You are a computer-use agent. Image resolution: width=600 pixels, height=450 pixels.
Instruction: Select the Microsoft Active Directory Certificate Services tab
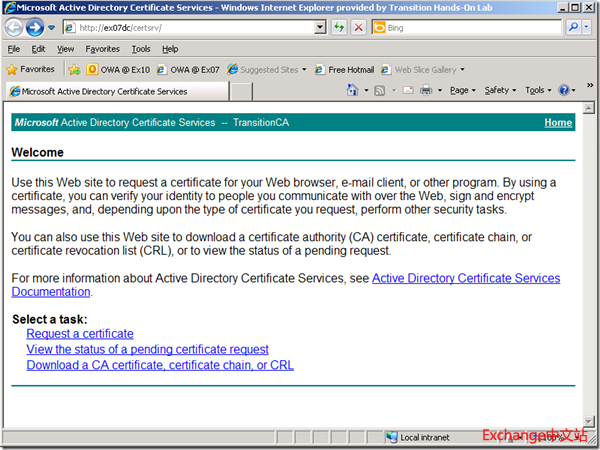click(x=117, y=91)
